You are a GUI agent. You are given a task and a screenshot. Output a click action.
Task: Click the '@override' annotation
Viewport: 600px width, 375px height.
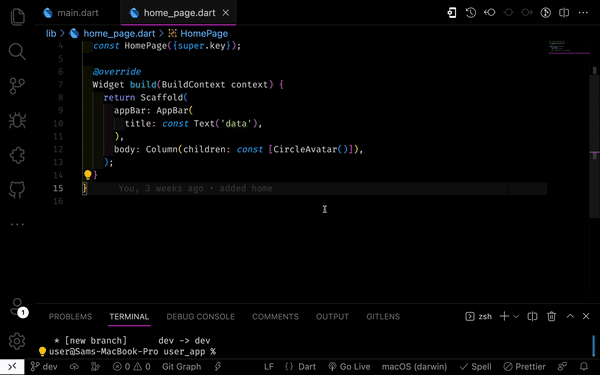(x=117, y=72)
